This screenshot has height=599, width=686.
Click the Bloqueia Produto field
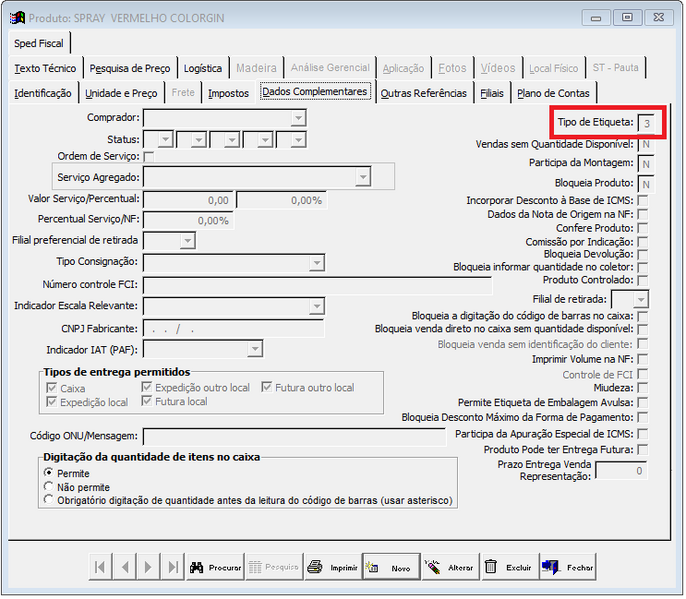pyautogui.click(x=646, y=184)
